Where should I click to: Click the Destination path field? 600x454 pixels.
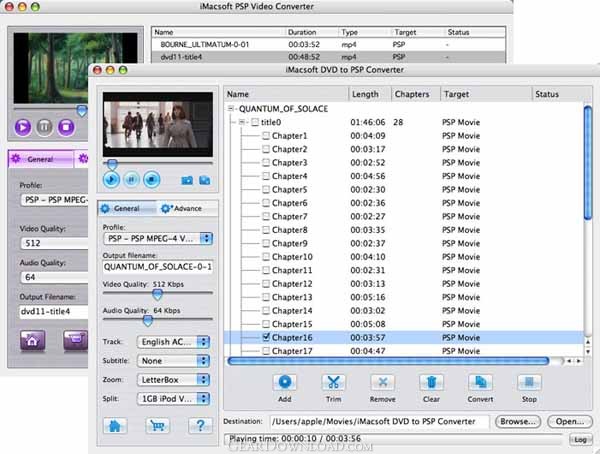(379, 421)
